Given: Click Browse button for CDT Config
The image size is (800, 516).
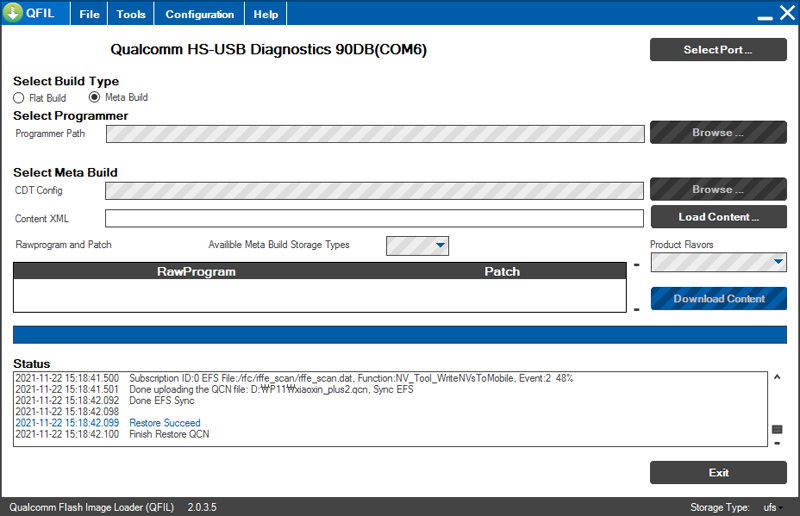Looking at the screenshot, I should [718, 189].
